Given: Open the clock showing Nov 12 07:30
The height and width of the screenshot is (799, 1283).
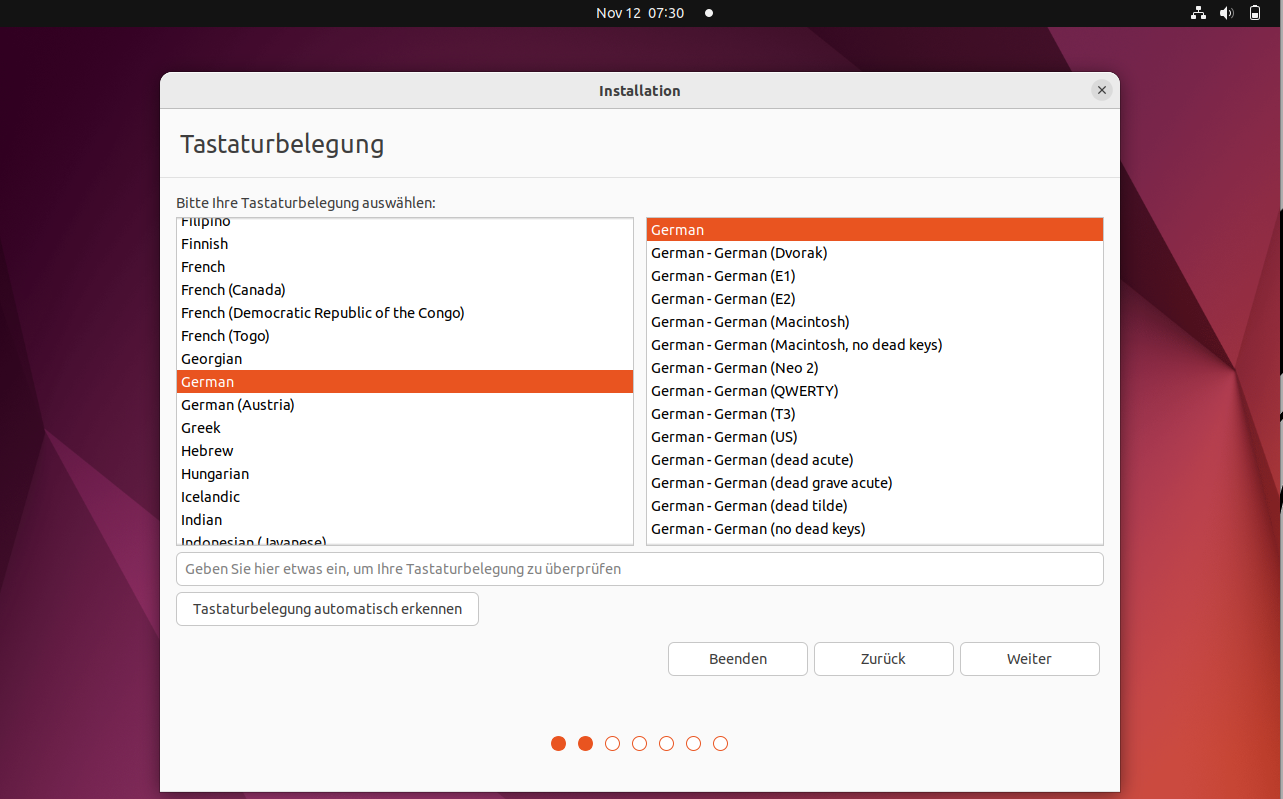Looking at the screenshot, I should (640, 13).
